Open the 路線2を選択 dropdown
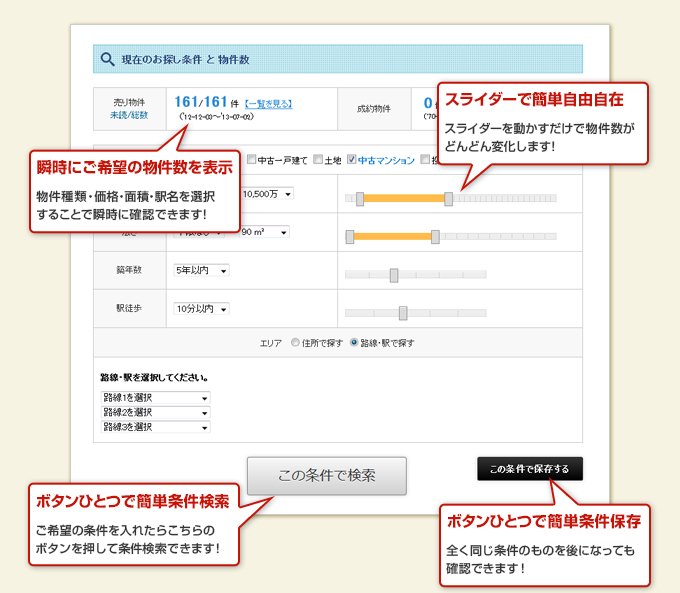The image size is (680, 593). (x=156, y=412)
